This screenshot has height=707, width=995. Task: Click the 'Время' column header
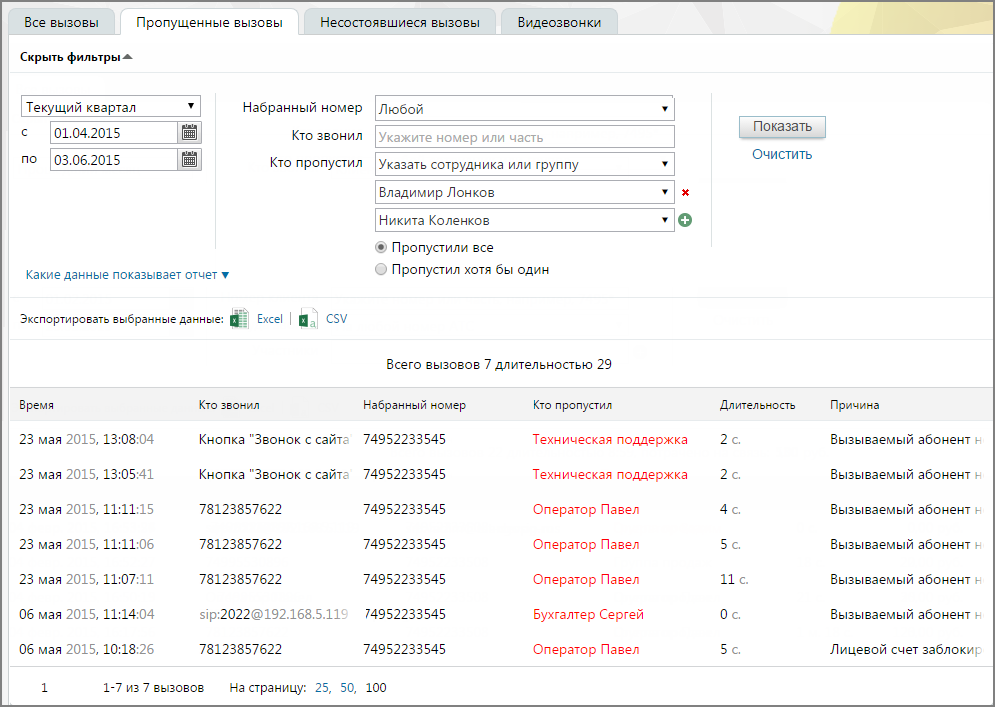click(x=36, y=405)
